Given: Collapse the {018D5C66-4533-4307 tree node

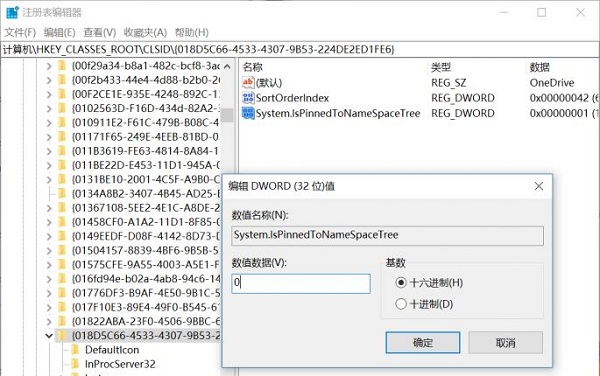Looking at the screenshot, I should 49,336.
